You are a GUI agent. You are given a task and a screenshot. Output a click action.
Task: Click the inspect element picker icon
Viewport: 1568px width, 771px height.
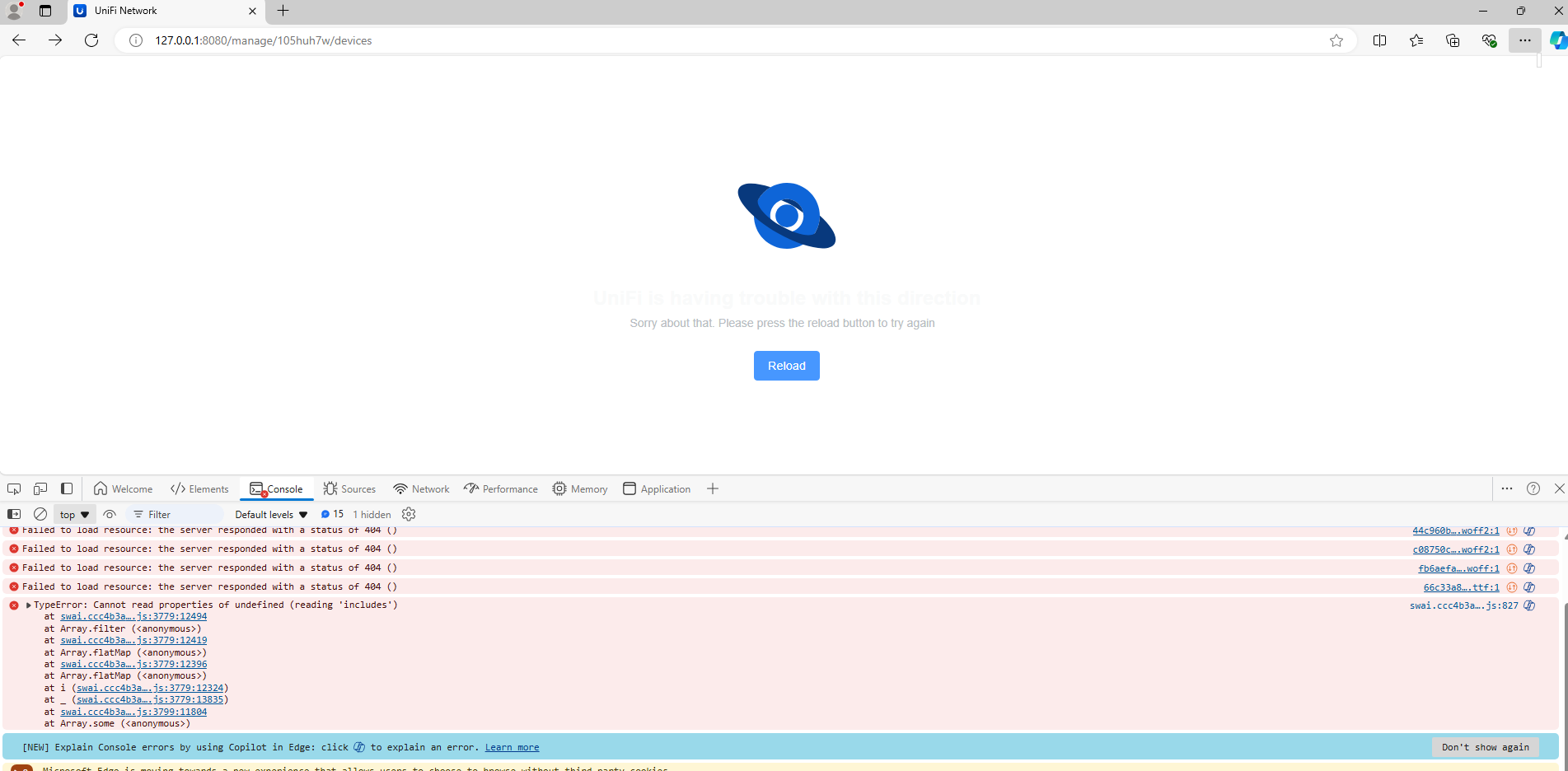pos(14,488)
